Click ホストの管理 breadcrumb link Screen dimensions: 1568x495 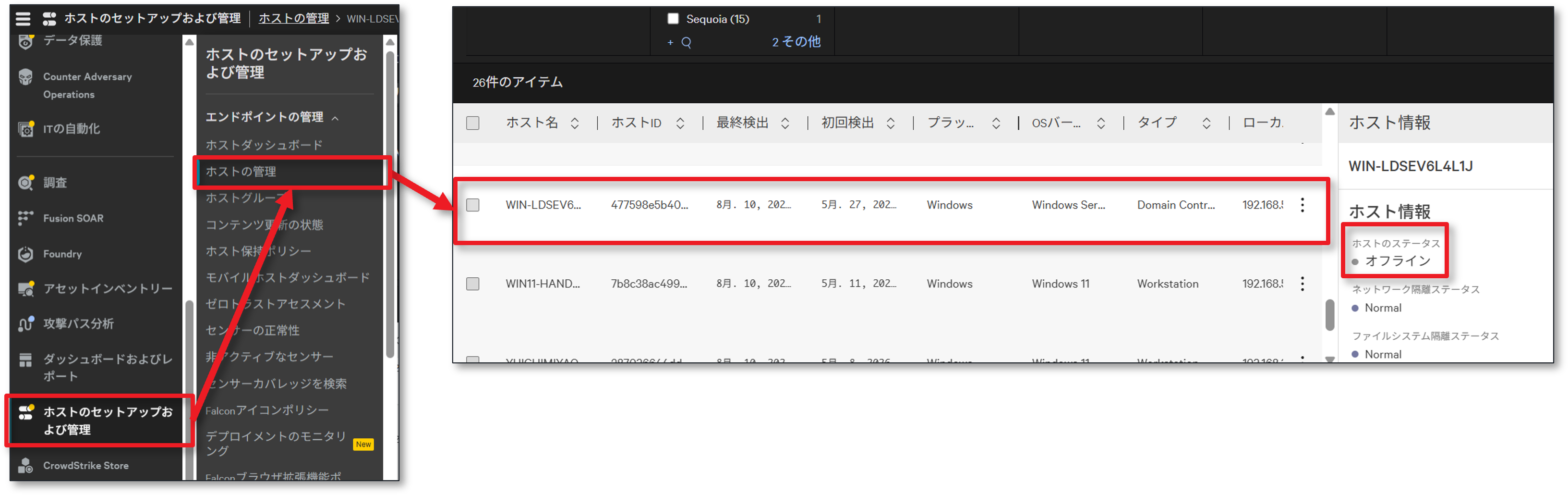[x=293, y=18]
